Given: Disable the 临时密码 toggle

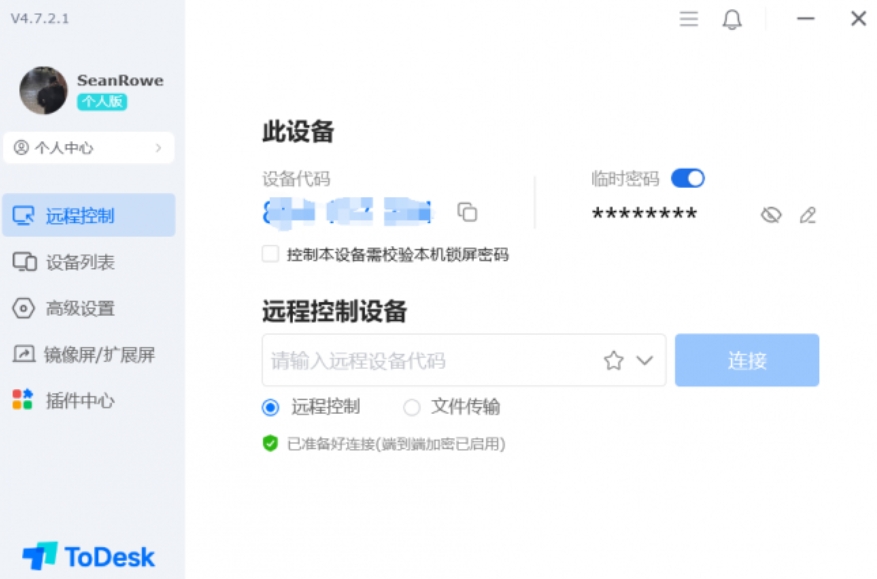Looking at the screenshot, I should pyautogui.click(x=690, y=177).
